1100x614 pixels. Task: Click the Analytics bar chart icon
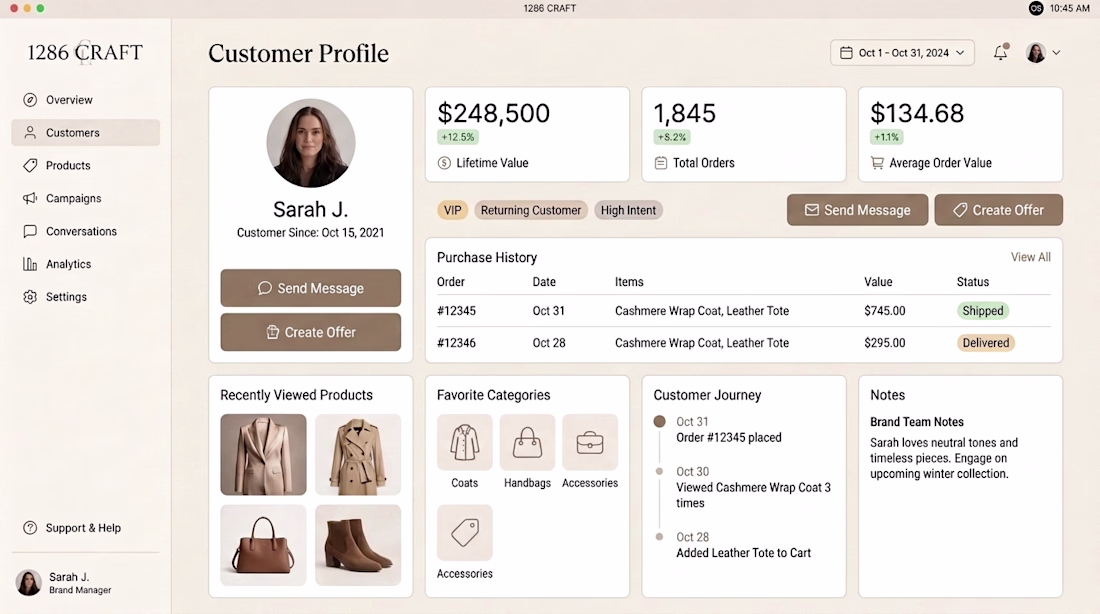pyautogui.click(x=29, y=265)
